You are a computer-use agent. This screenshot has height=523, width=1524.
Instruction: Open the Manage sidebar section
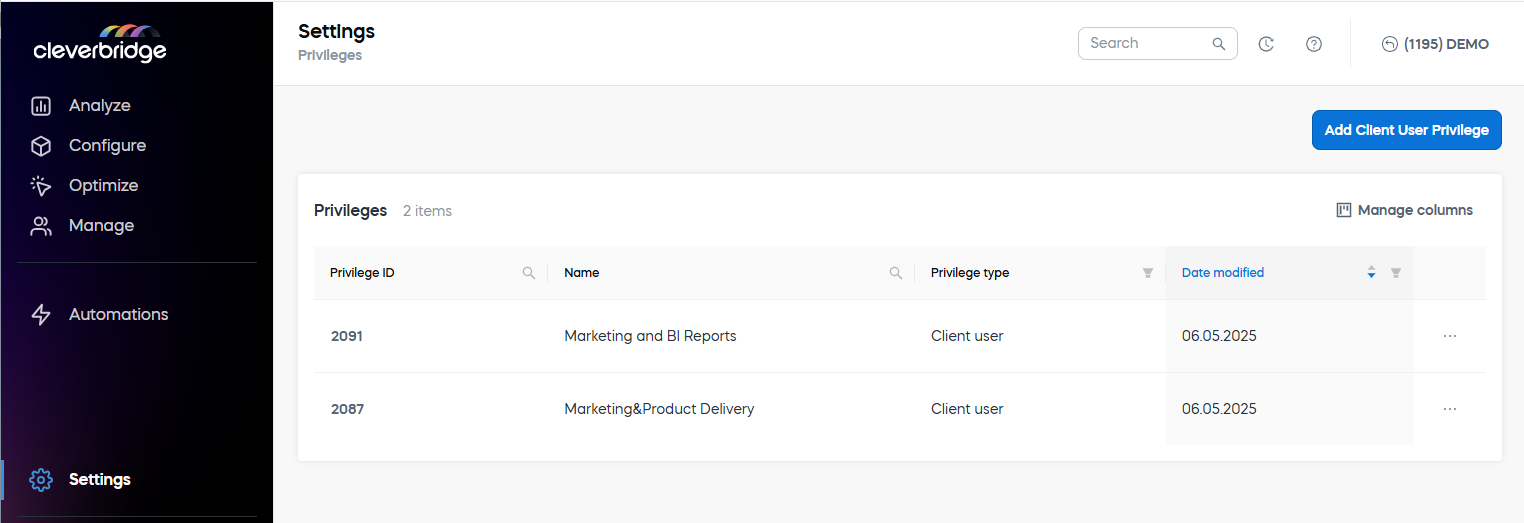tap(101, 226)
